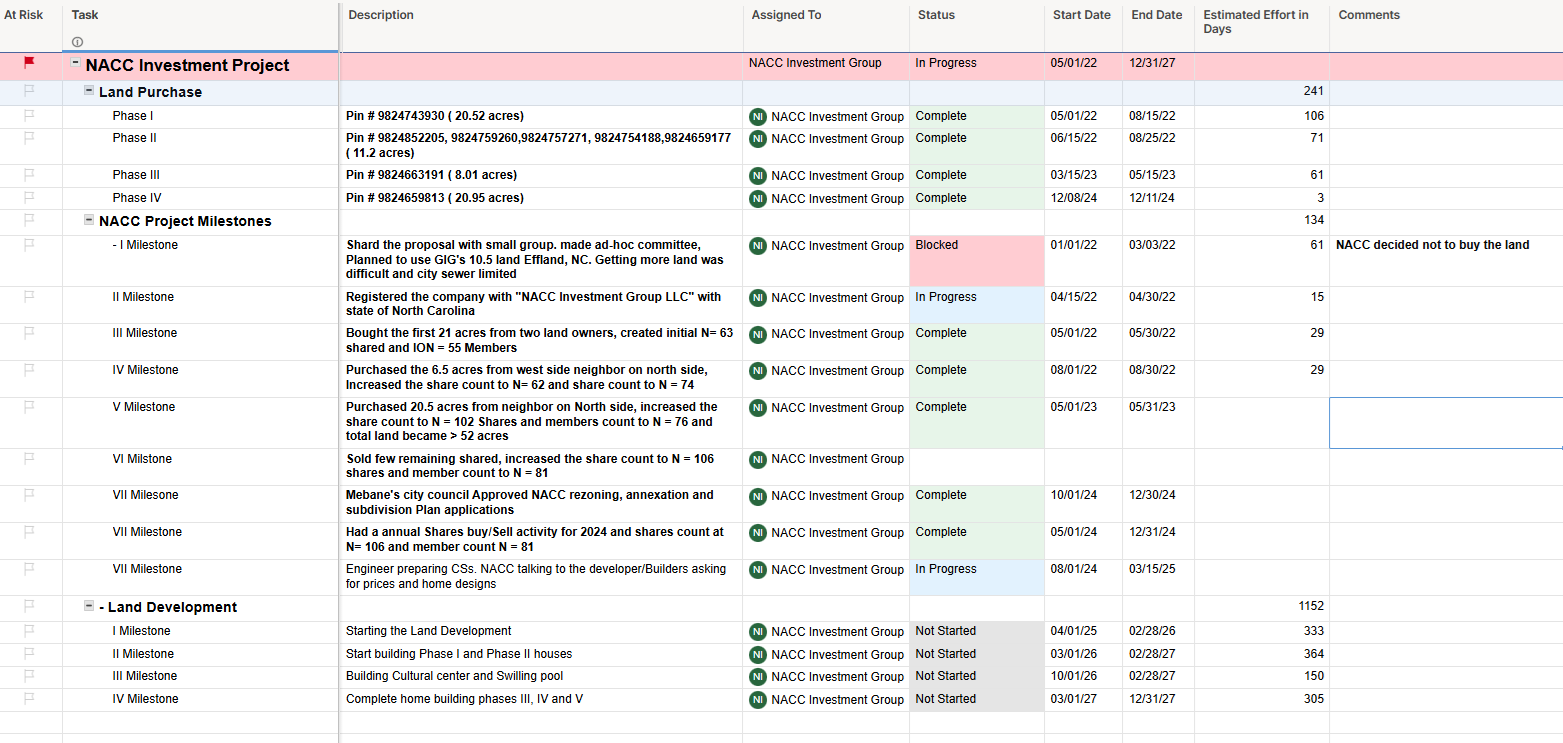The width and height of the screenshot is (1563, 743).
Task: Collapse the NACC Project Milestones section
Action: [x=89, y=219]
